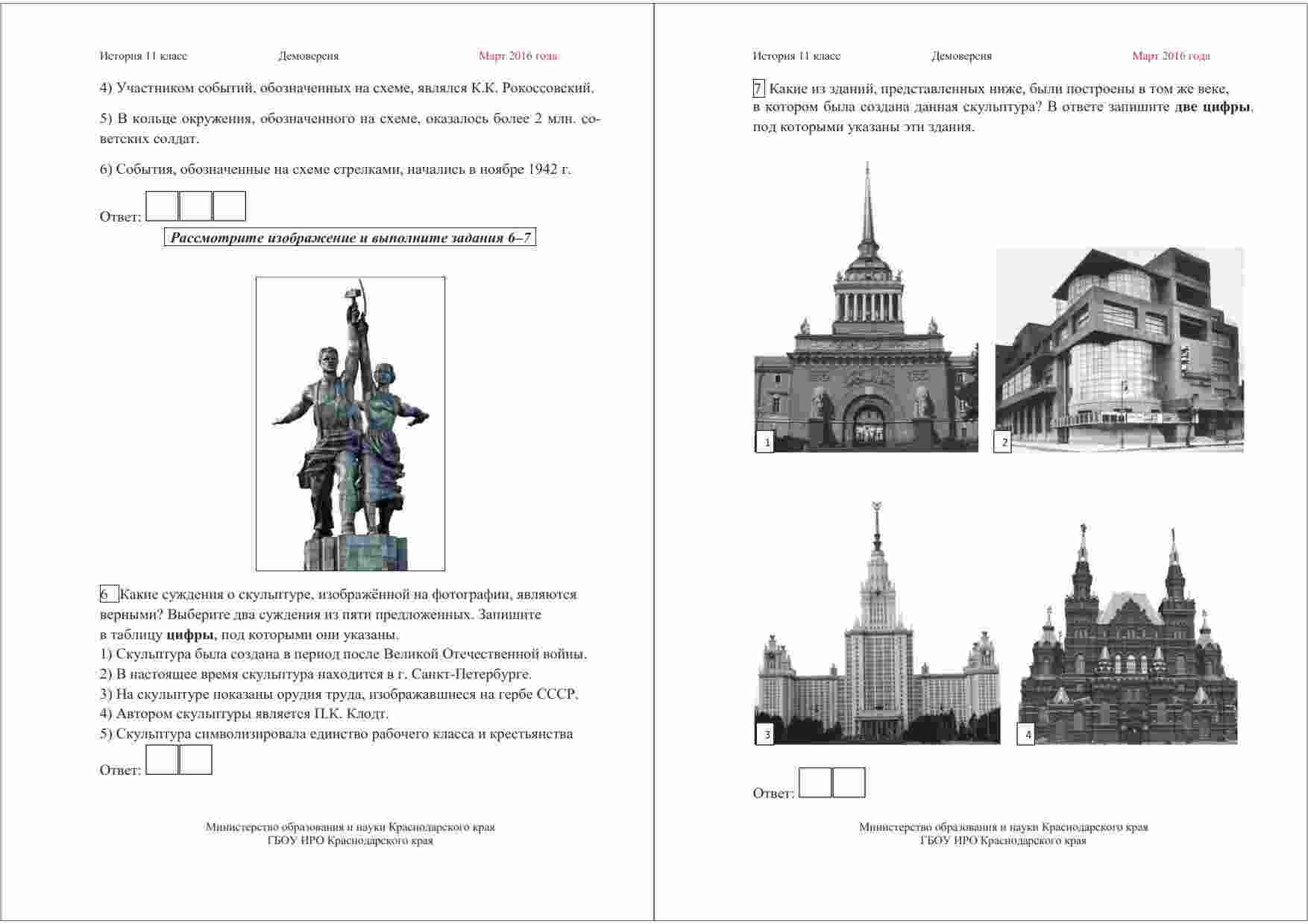The height and width of the screenshot is (924, 1308).
Task: Click the number 3 label on the third building
Action: pyautogui.click(x=765, y=735)
